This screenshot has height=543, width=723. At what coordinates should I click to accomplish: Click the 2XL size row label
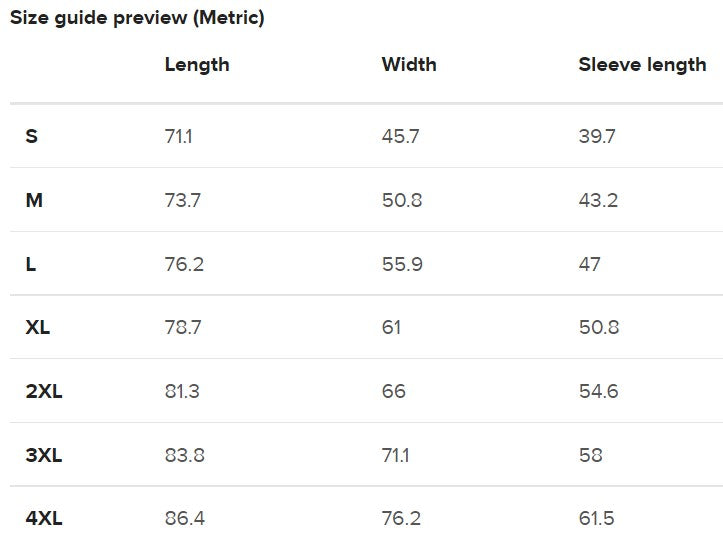click(x=44, y=391)
